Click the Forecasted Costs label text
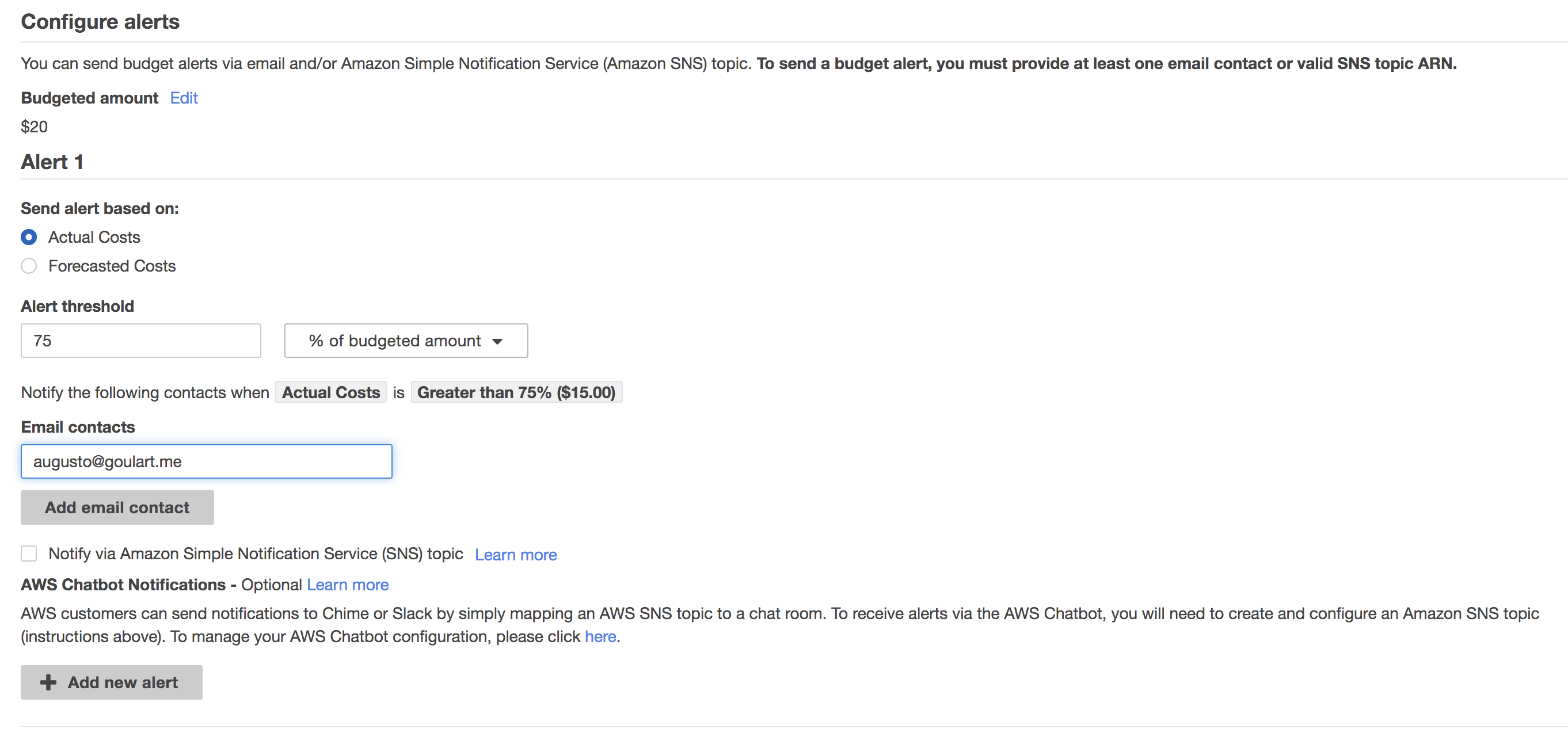1568x733 pixels. pyautogui.click(x=112, y=266)
